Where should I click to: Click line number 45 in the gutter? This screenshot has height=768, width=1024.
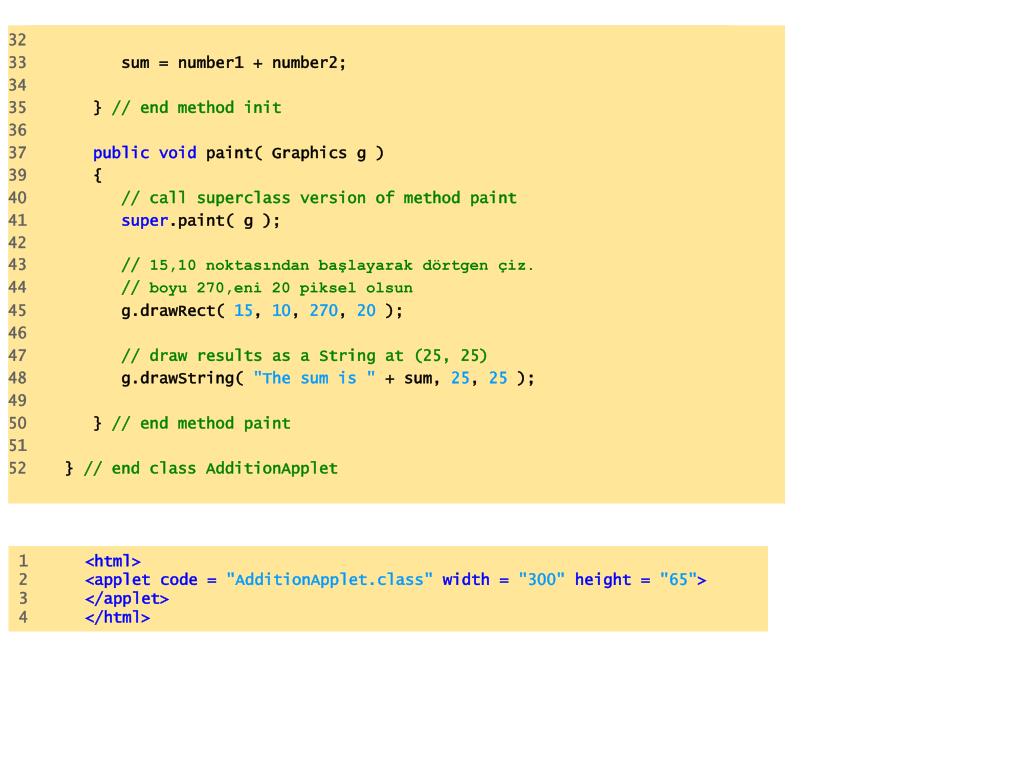pos(18,311)
